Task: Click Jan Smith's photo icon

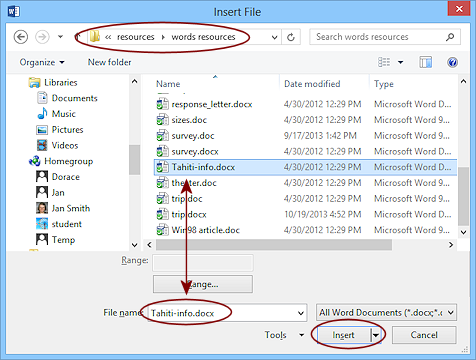Action: tap(42, 208)
